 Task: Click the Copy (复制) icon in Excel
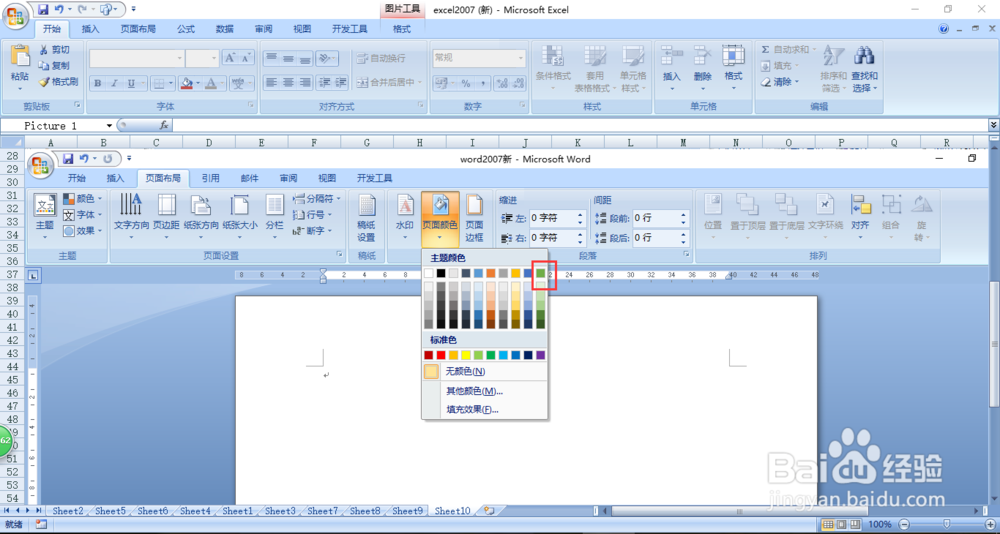[43, 66]
